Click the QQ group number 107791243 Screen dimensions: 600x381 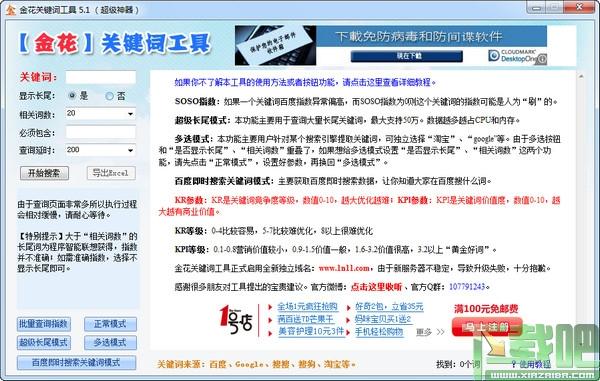467,287
